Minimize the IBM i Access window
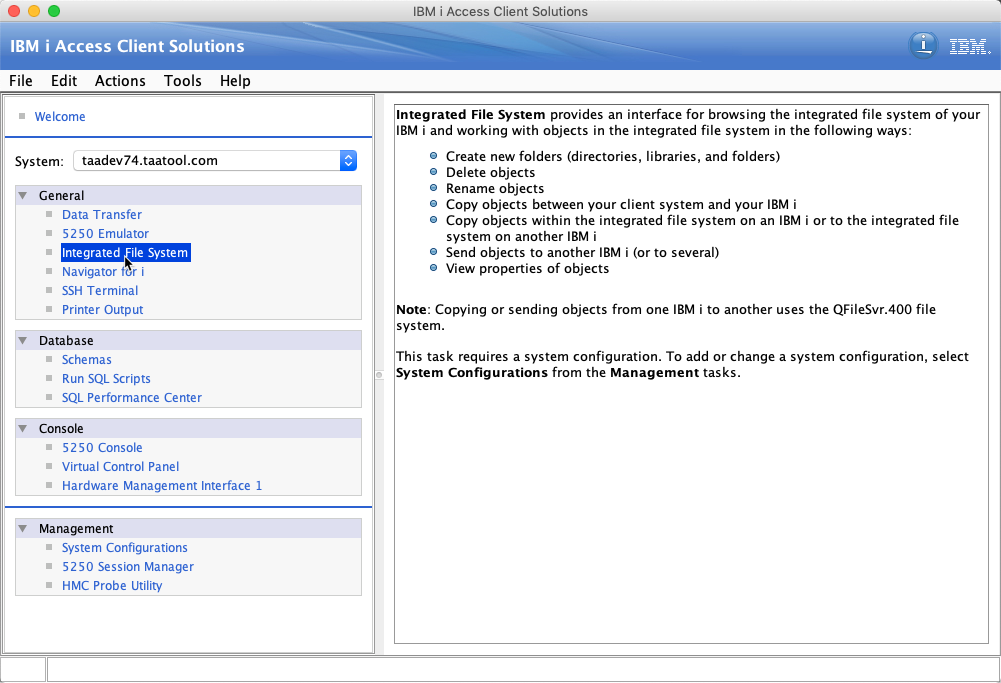The image size is (1001, 683). (34, 11)
